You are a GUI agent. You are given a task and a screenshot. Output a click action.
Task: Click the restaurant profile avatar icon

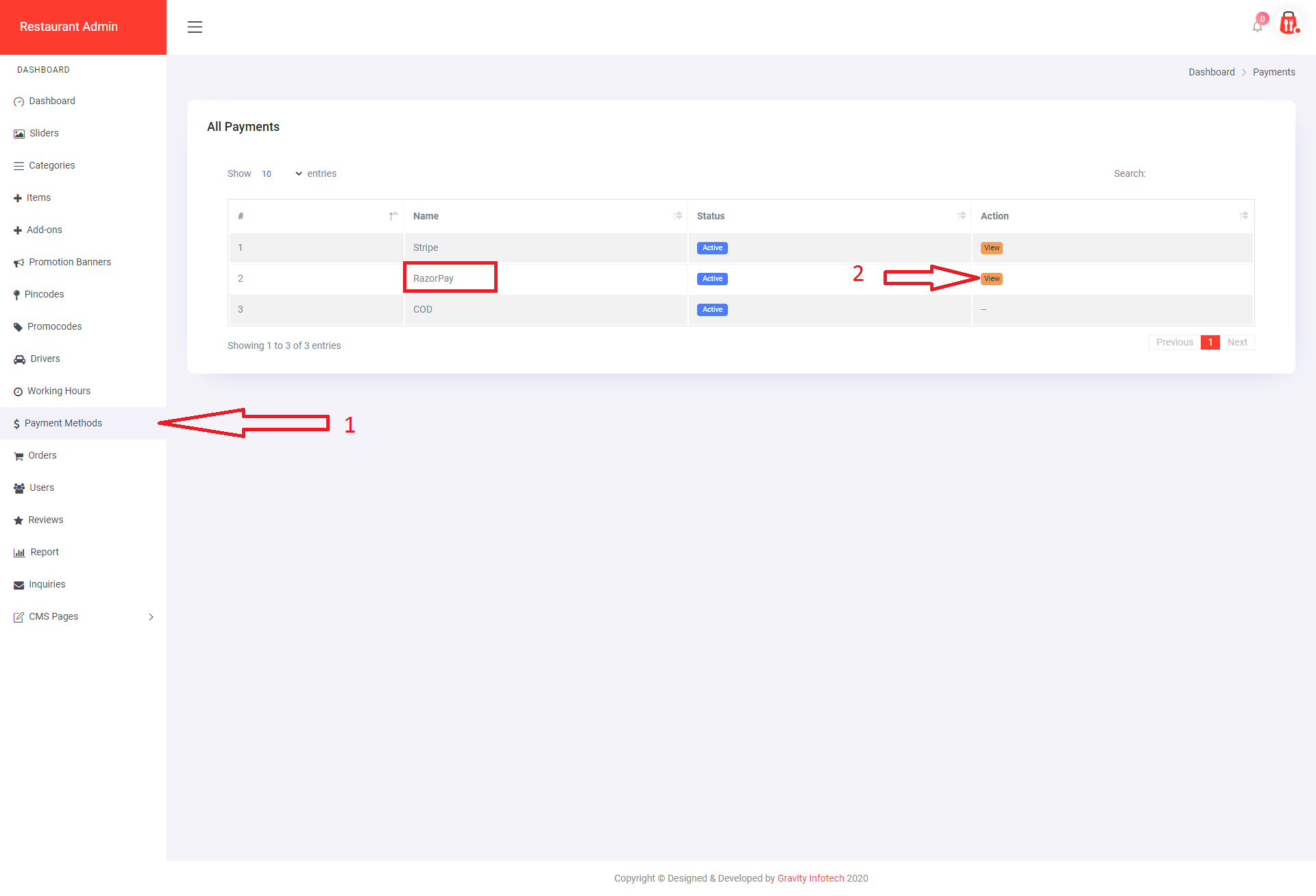click(x=1289, y=24)
